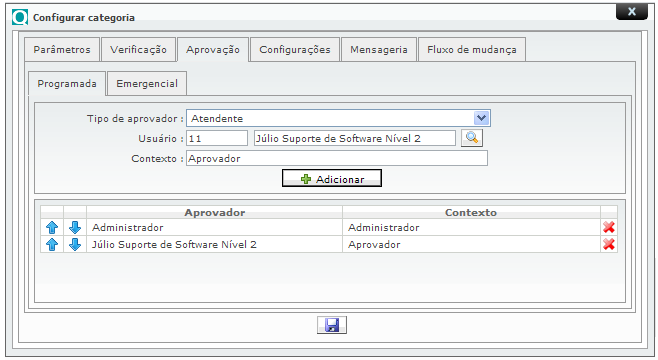Screen dimensions: 658x360
Task: Move Júlio Suporte row up with arrow
Action: click(52, 244)
